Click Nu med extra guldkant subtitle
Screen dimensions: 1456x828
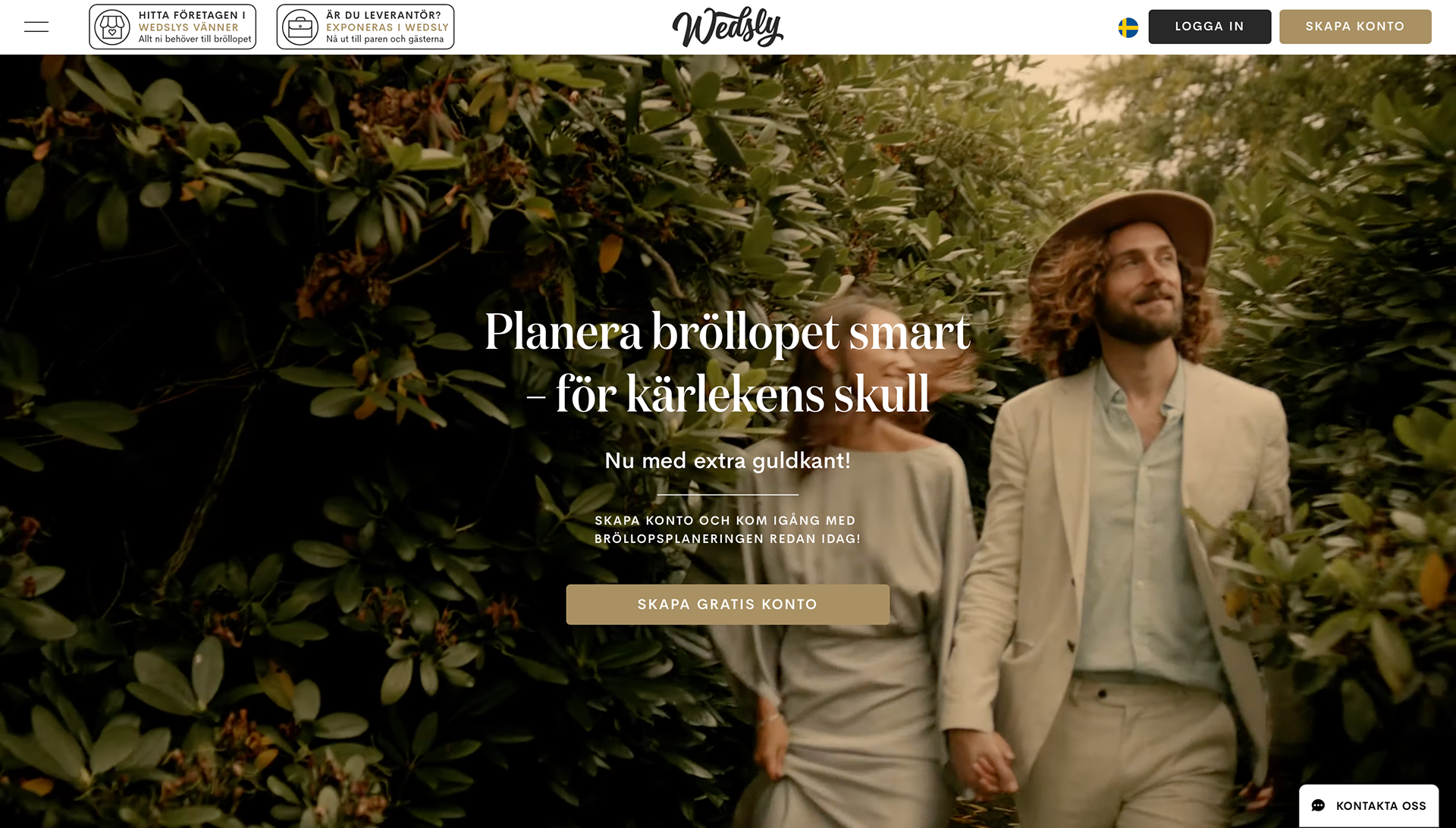[x=728, y=460]
